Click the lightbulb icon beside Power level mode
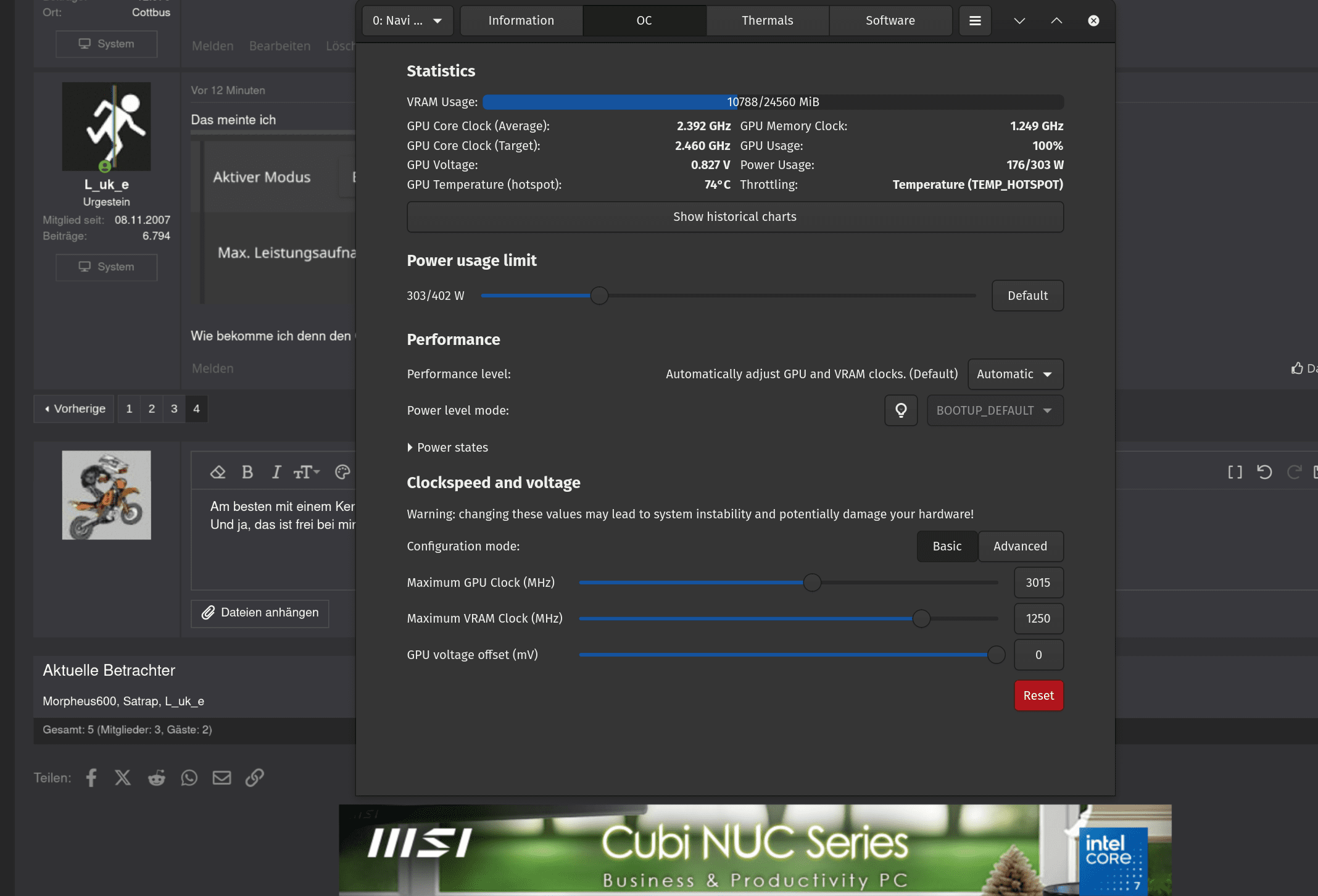Image resolution: width=1318 pixels, height=896 pixels. 901,410
